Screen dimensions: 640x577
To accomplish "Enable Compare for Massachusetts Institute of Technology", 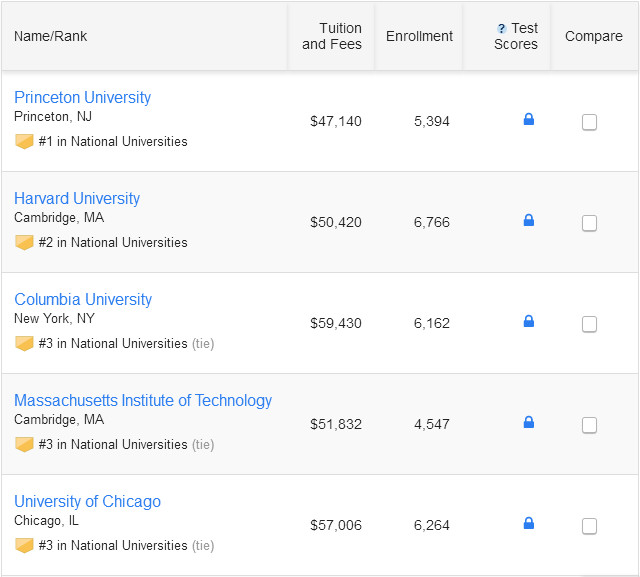I will coord(589,425).
